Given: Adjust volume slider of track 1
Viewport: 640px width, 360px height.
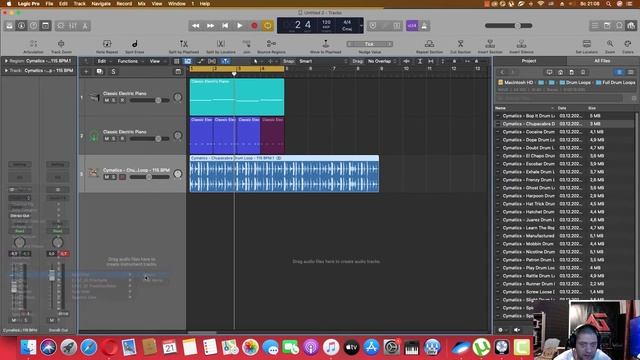Looking at the screenshot, I should pos(149,100).
